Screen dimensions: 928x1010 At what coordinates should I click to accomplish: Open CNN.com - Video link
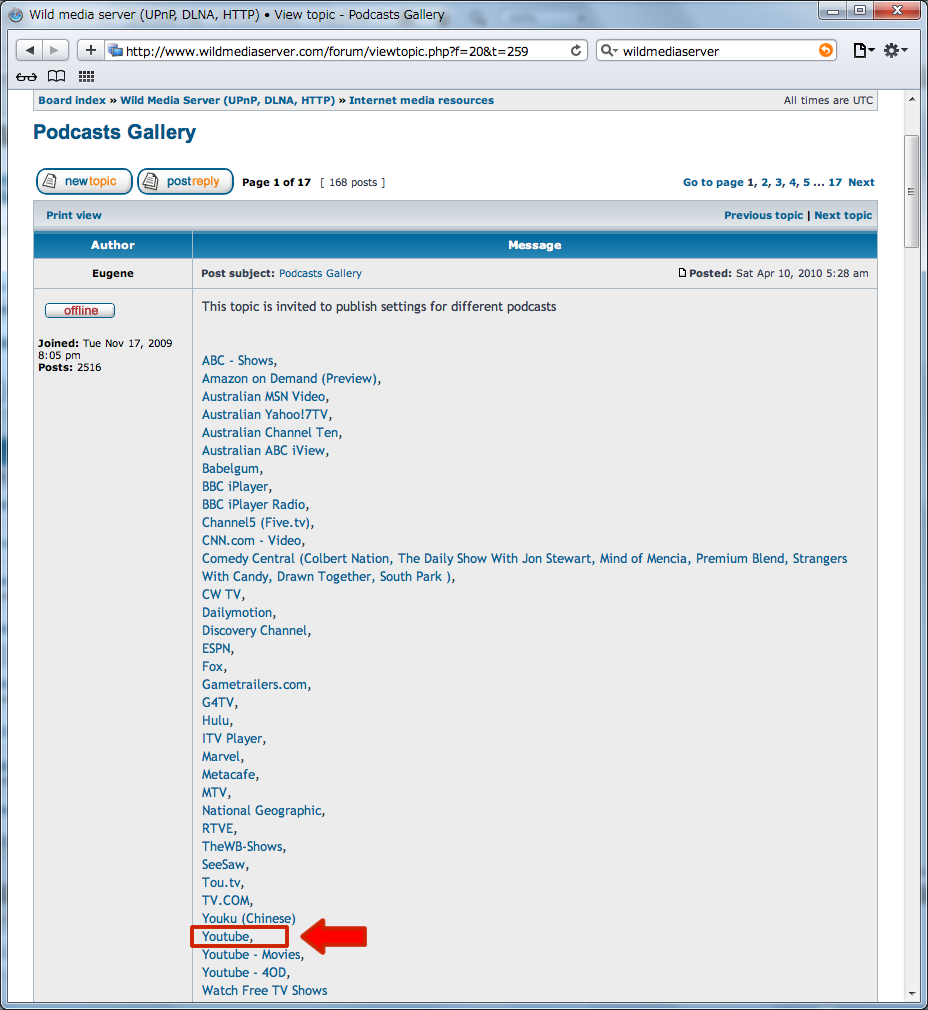pos(252,541)
